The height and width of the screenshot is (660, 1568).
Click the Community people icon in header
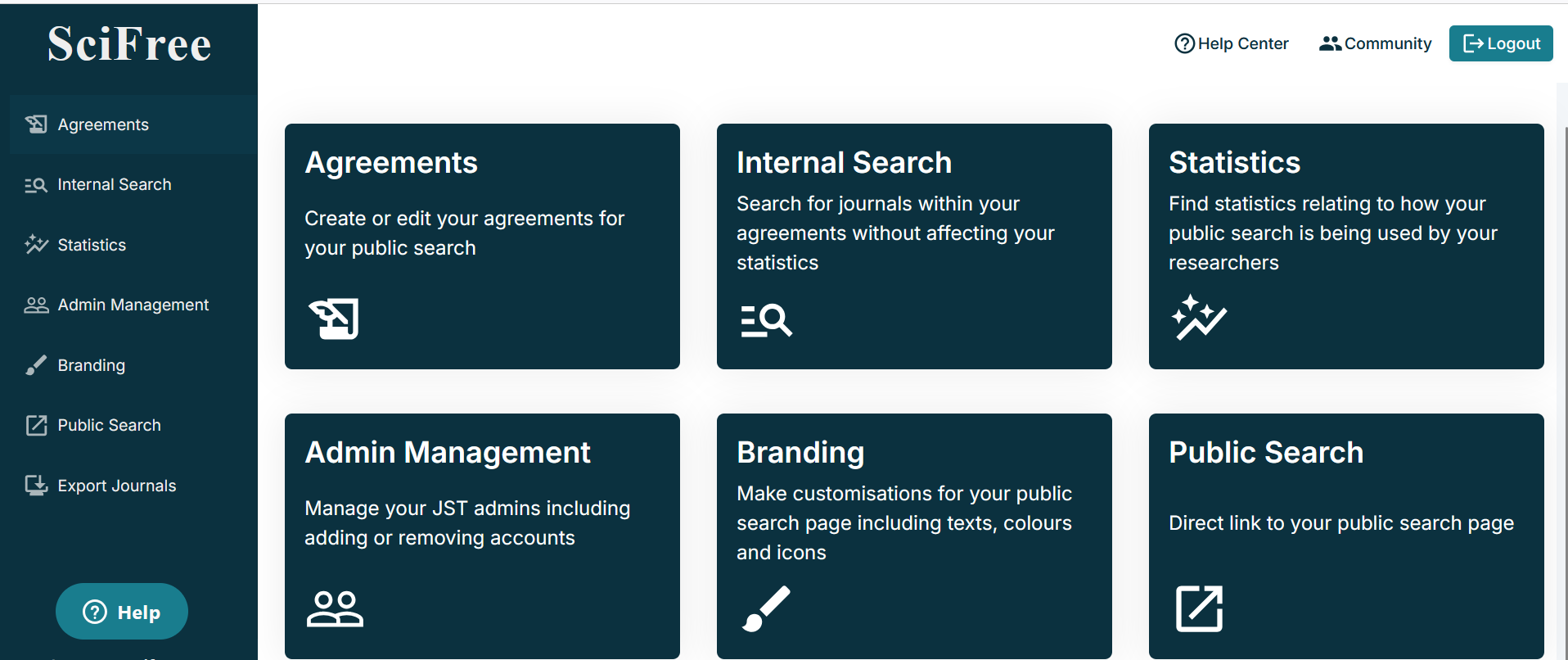[x=1330, y=43]
